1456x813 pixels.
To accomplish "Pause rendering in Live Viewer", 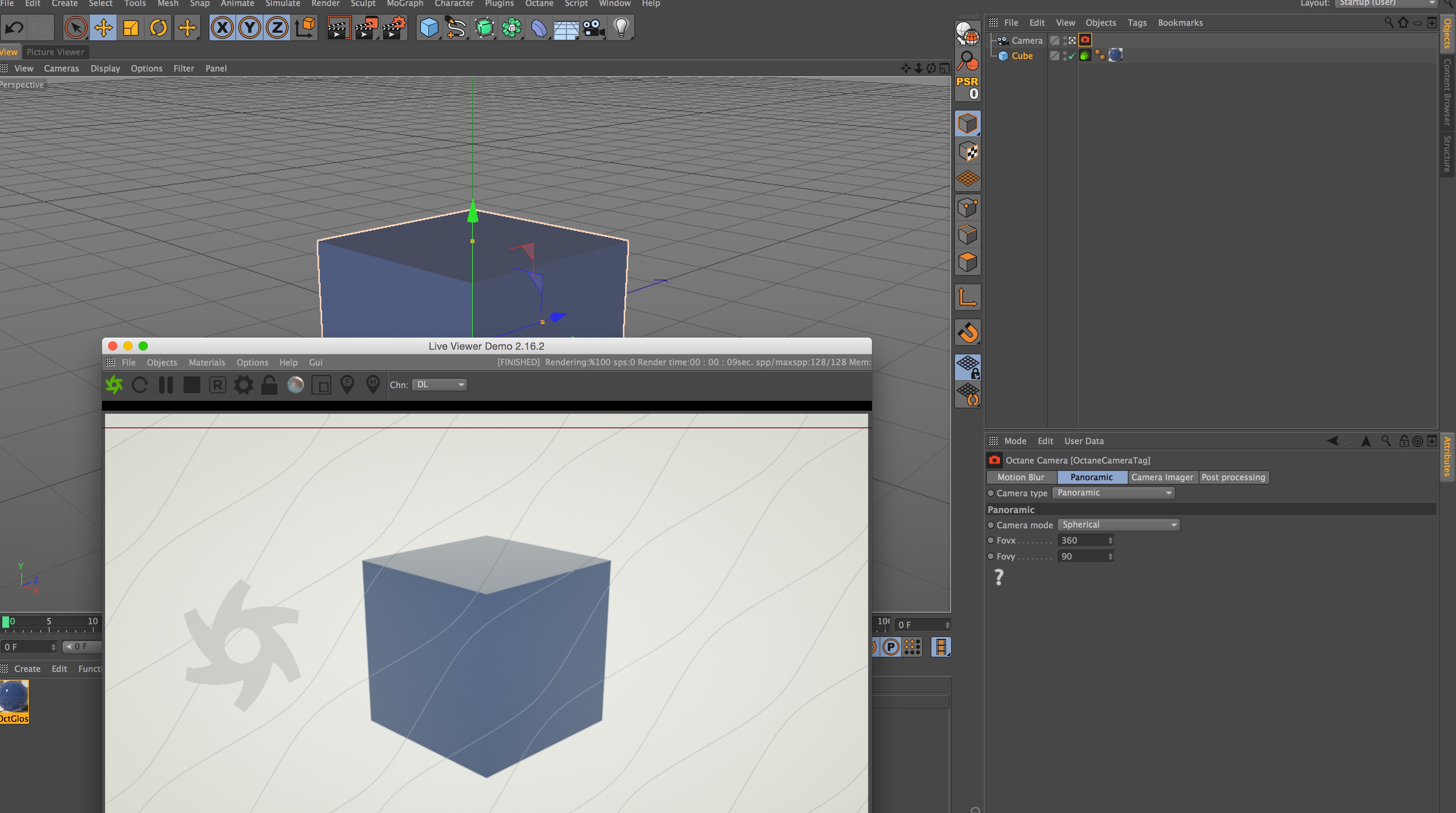I will [166, 385].
